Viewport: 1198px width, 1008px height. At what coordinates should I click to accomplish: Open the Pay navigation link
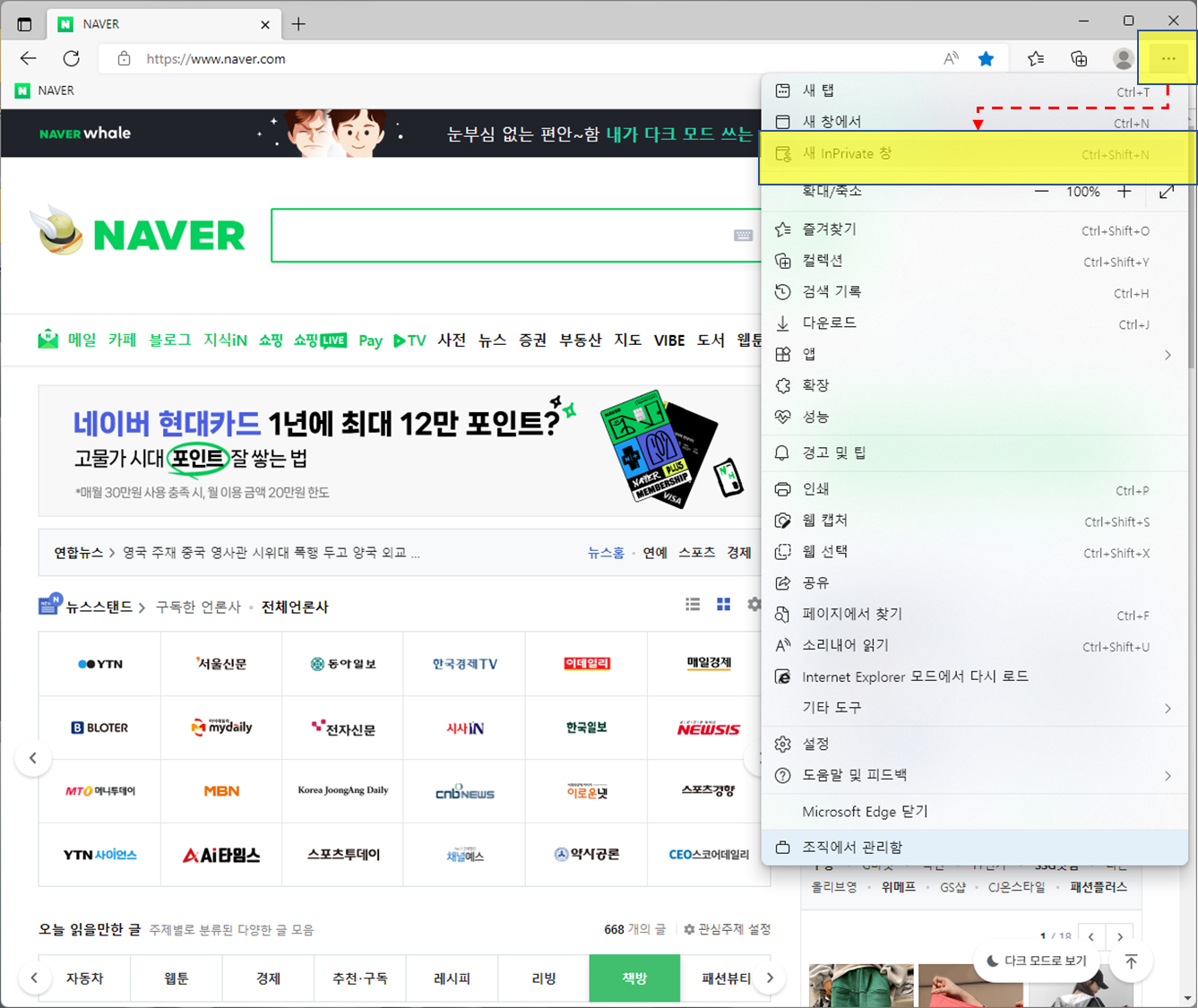[x=371, y=340]
